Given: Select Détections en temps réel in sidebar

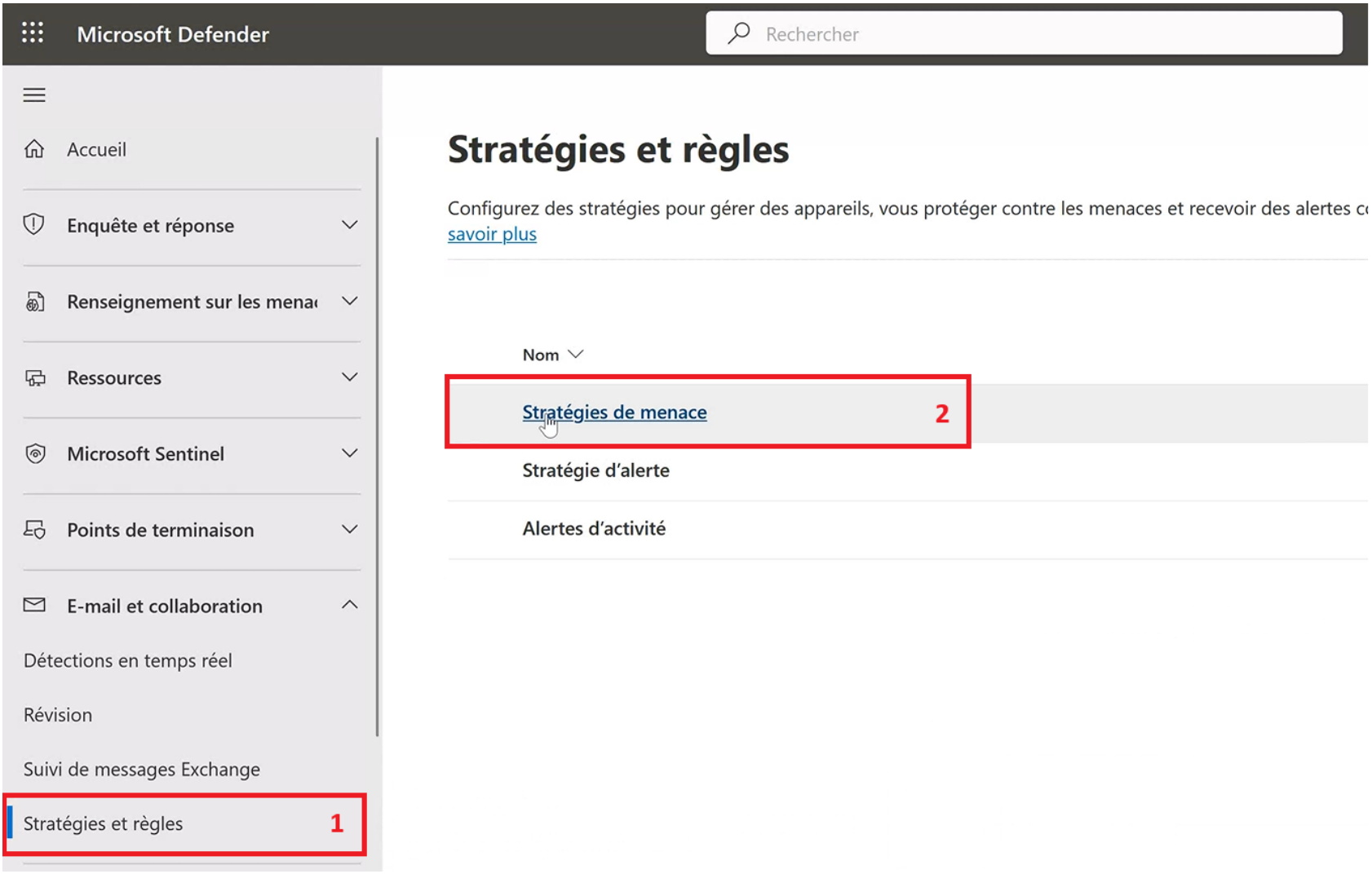Looking at the screenshot, I should click(x=127, y=660).
